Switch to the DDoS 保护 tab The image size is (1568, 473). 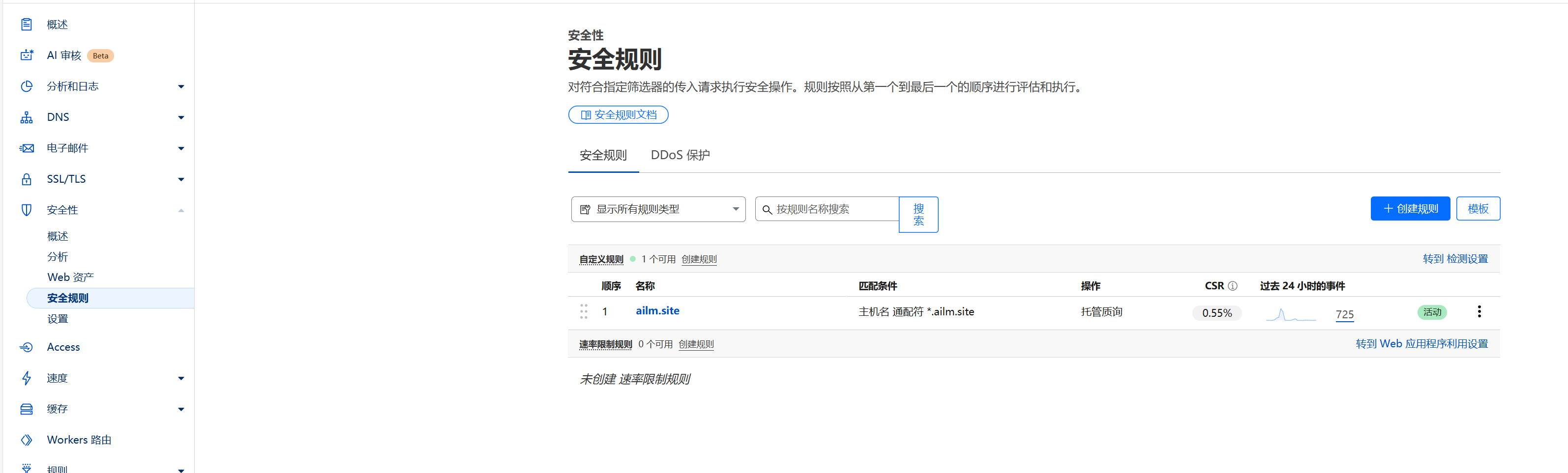(x=680, y=155)
